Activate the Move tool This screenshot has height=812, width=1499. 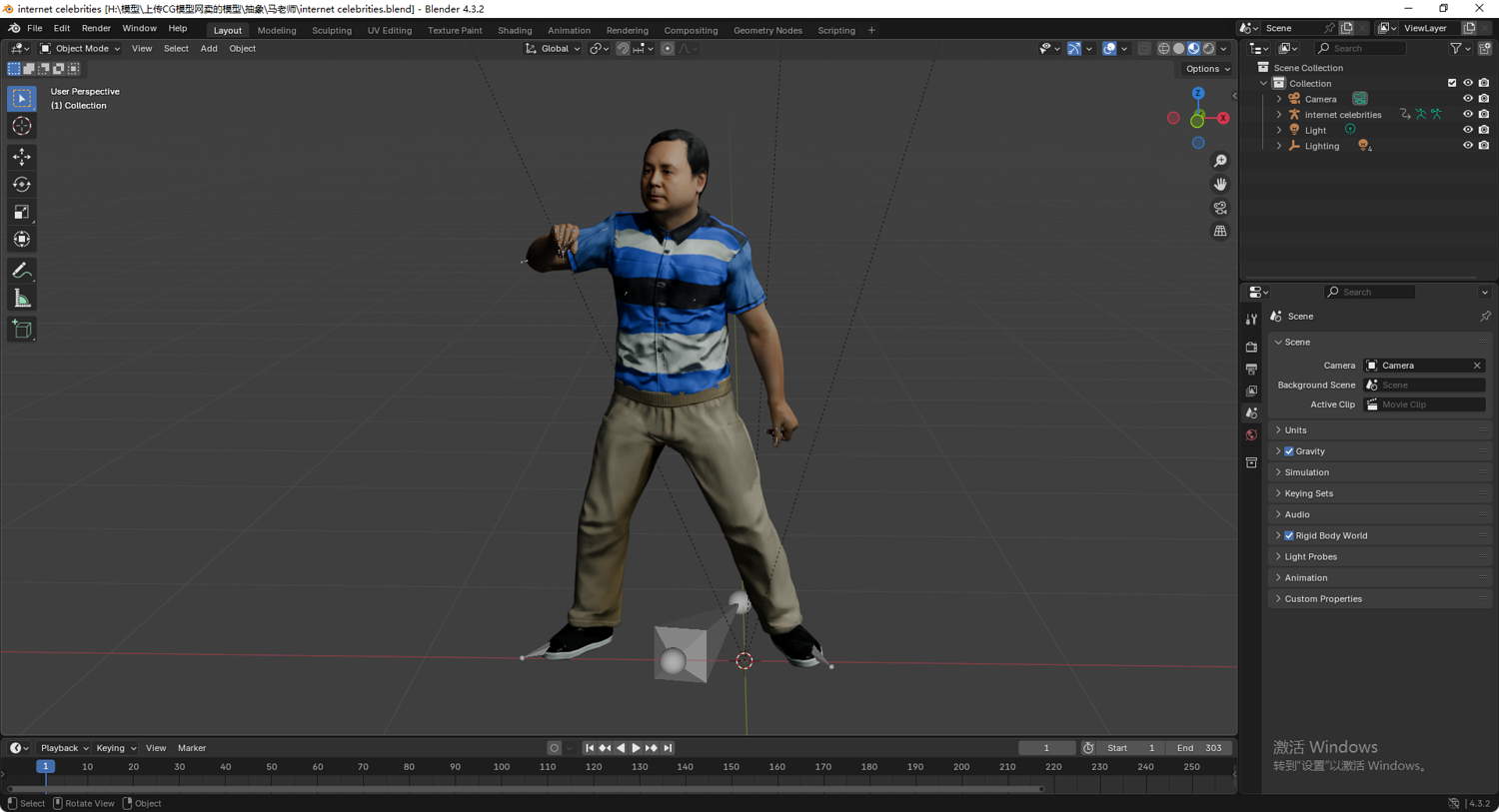pos(22,157)
